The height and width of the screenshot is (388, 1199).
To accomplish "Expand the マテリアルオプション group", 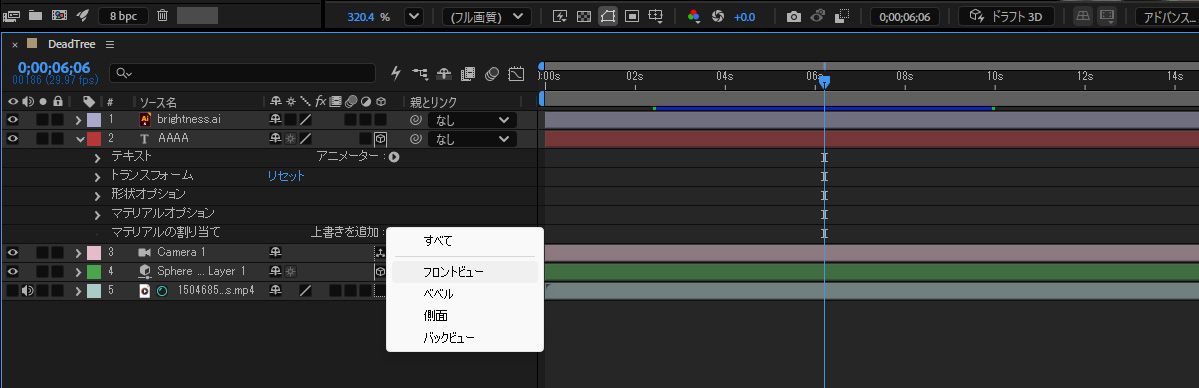I will point(98,214).
